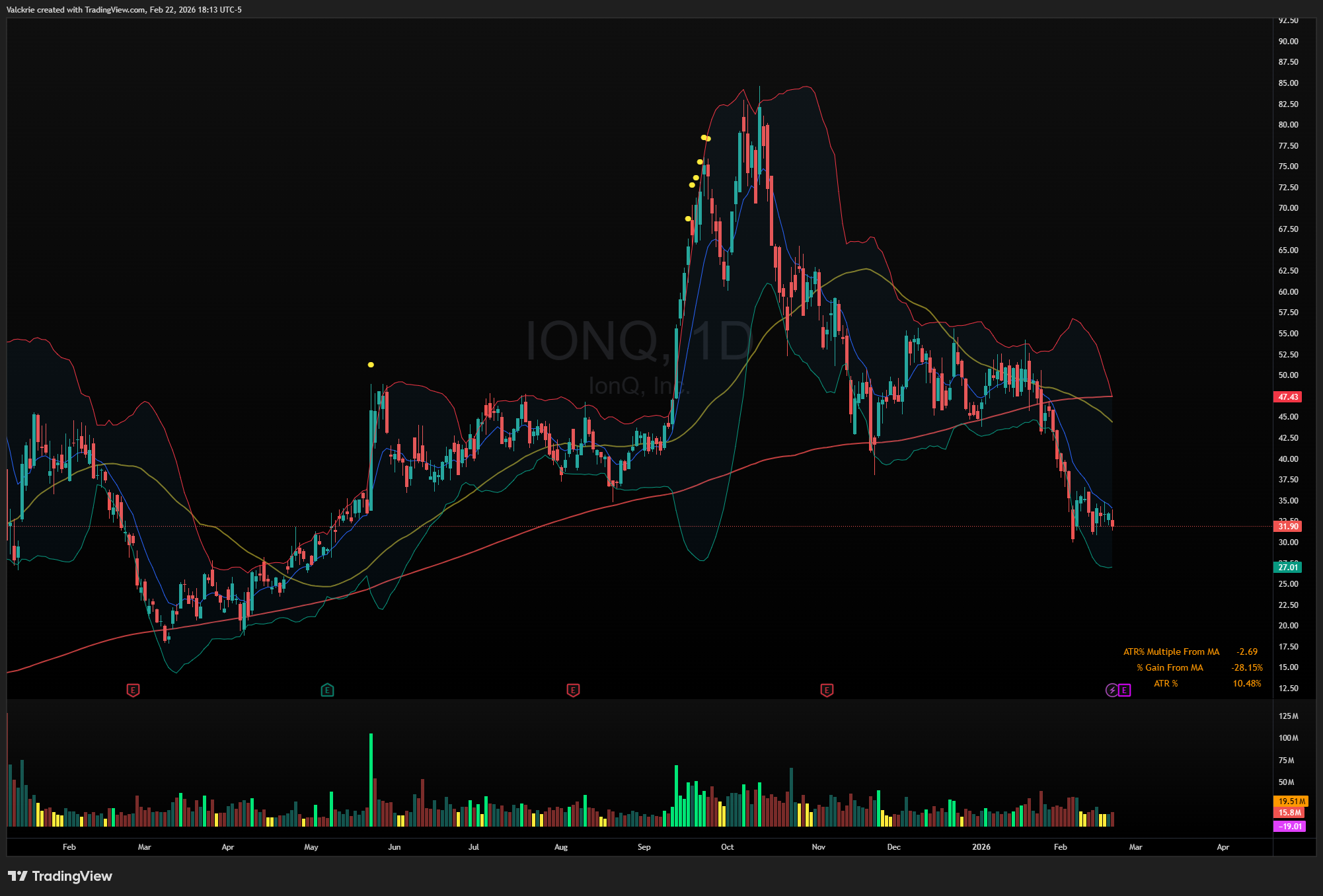Click the green earnings marker in May
Viewport: 1323px width, 896px height.
(327, 691)
